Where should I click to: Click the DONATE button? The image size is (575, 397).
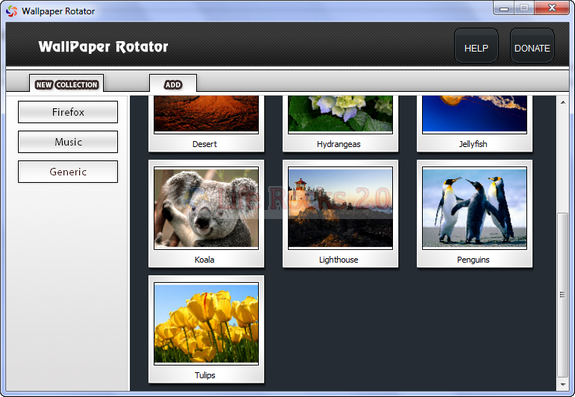click(532, 46)
